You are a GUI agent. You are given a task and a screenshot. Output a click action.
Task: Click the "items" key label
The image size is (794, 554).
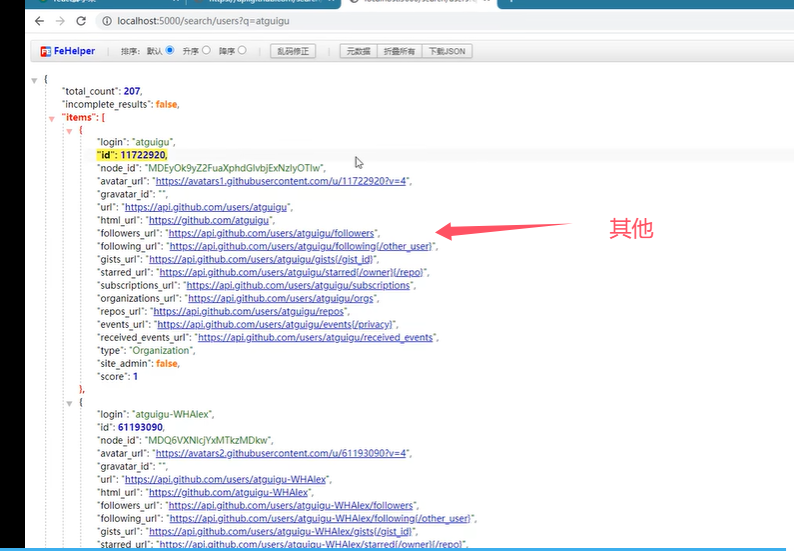(x=78, y=117)
